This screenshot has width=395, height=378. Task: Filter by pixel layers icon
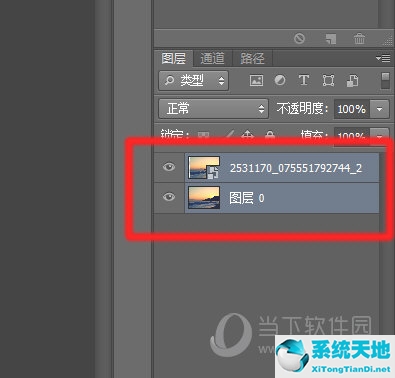pyautogui.click(x=256, y=80)
